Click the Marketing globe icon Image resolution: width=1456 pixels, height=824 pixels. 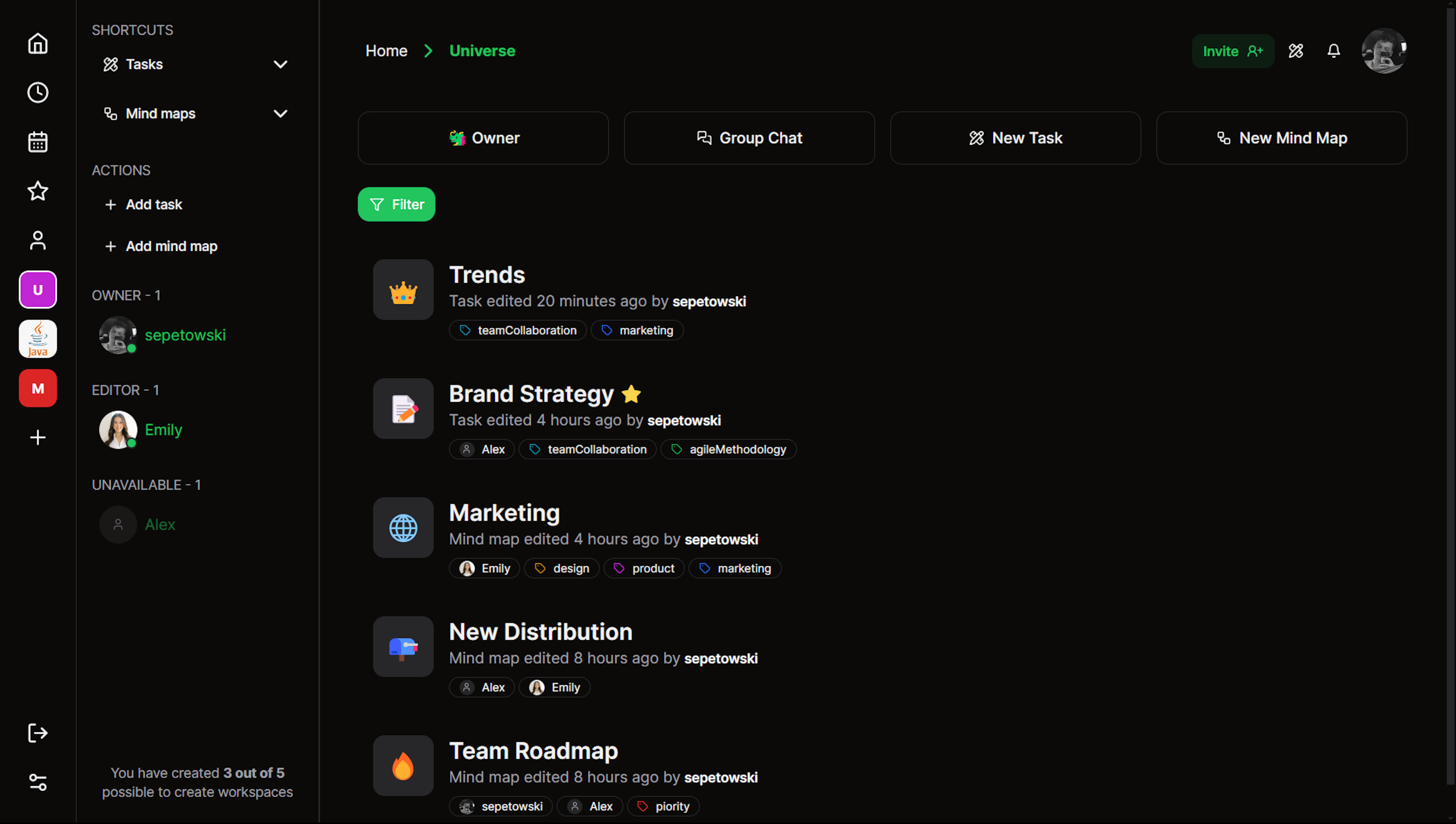403,528
